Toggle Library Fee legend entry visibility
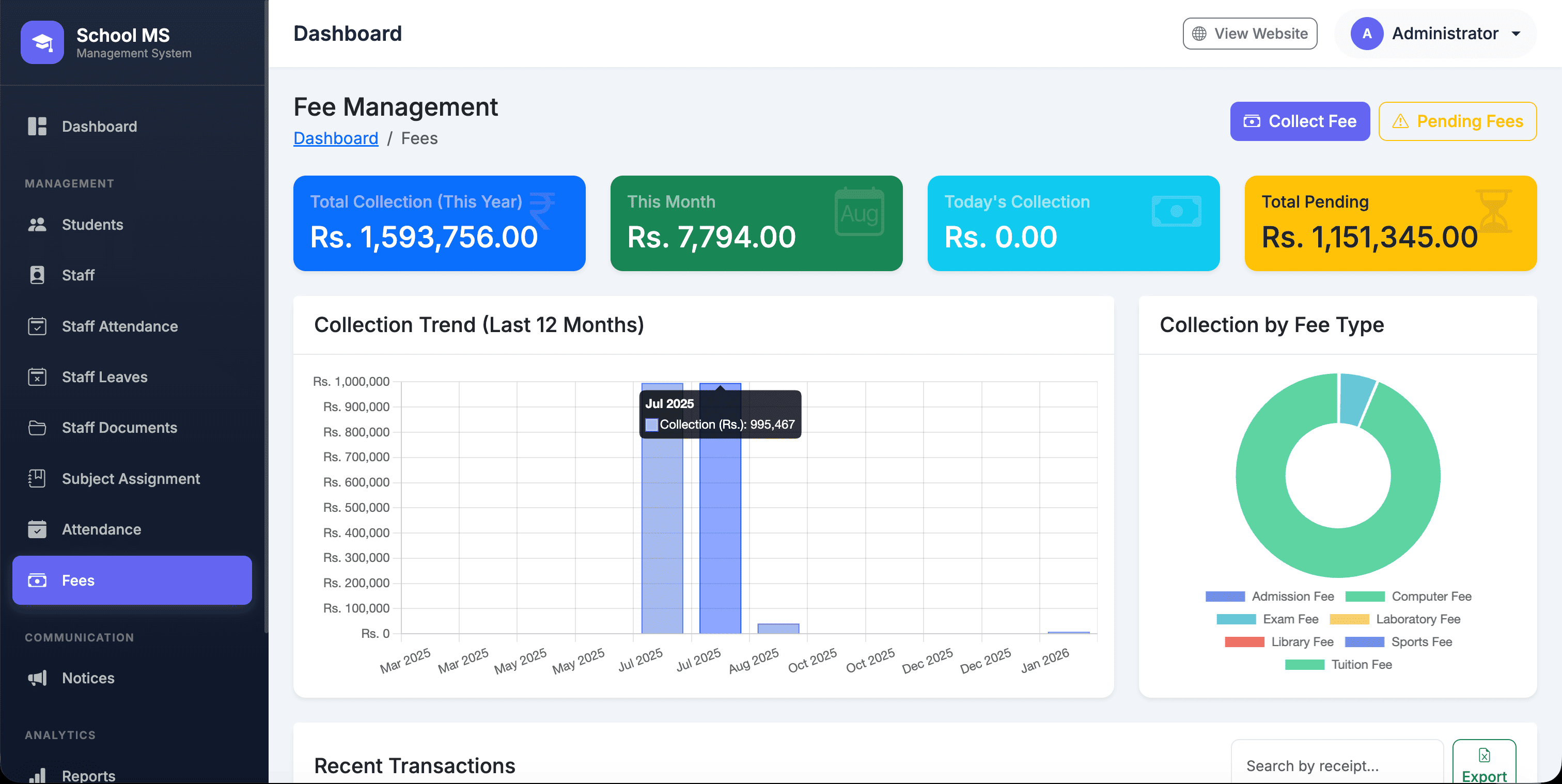This screenshot has width=1562, height=784. tap(1279, 641)
